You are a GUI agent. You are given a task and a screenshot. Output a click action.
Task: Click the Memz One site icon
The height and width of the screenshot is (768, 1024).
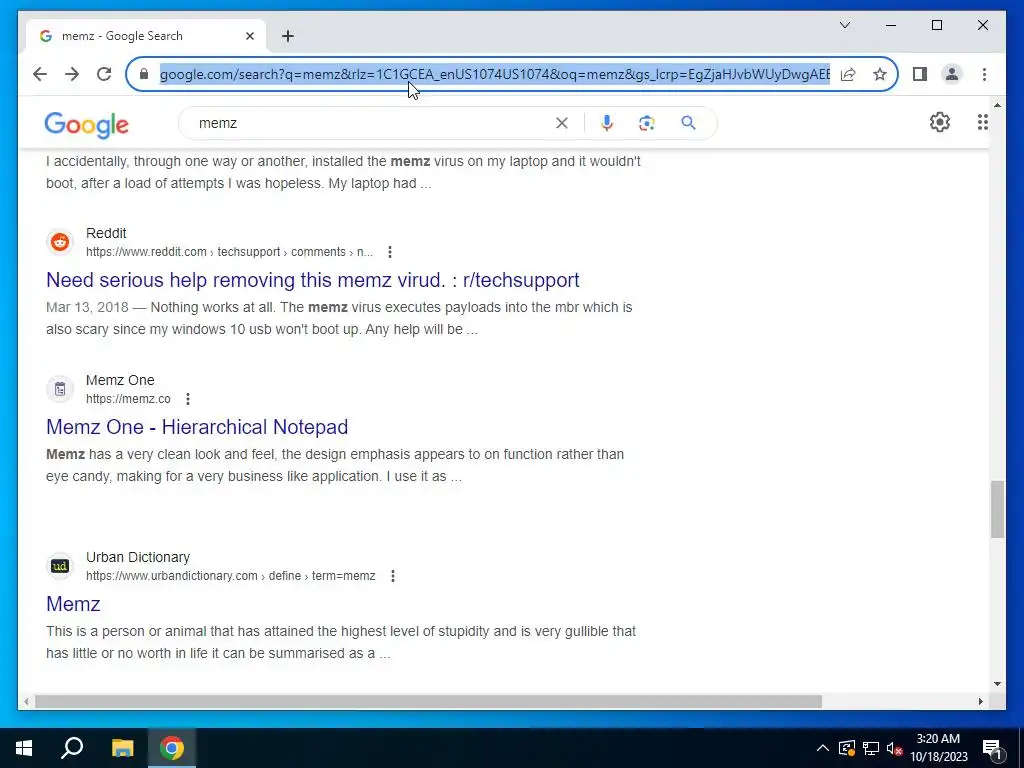(60, 389)
